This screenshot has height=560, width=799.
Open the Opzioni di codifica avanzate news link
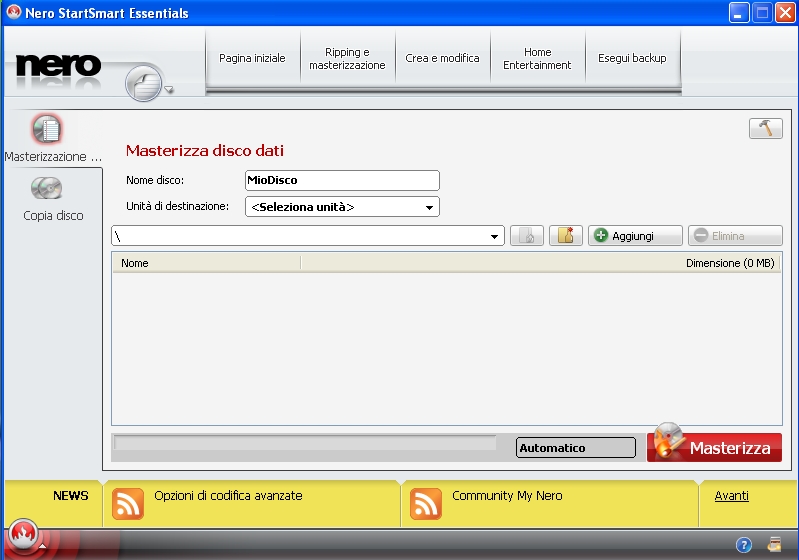point(228,495)
